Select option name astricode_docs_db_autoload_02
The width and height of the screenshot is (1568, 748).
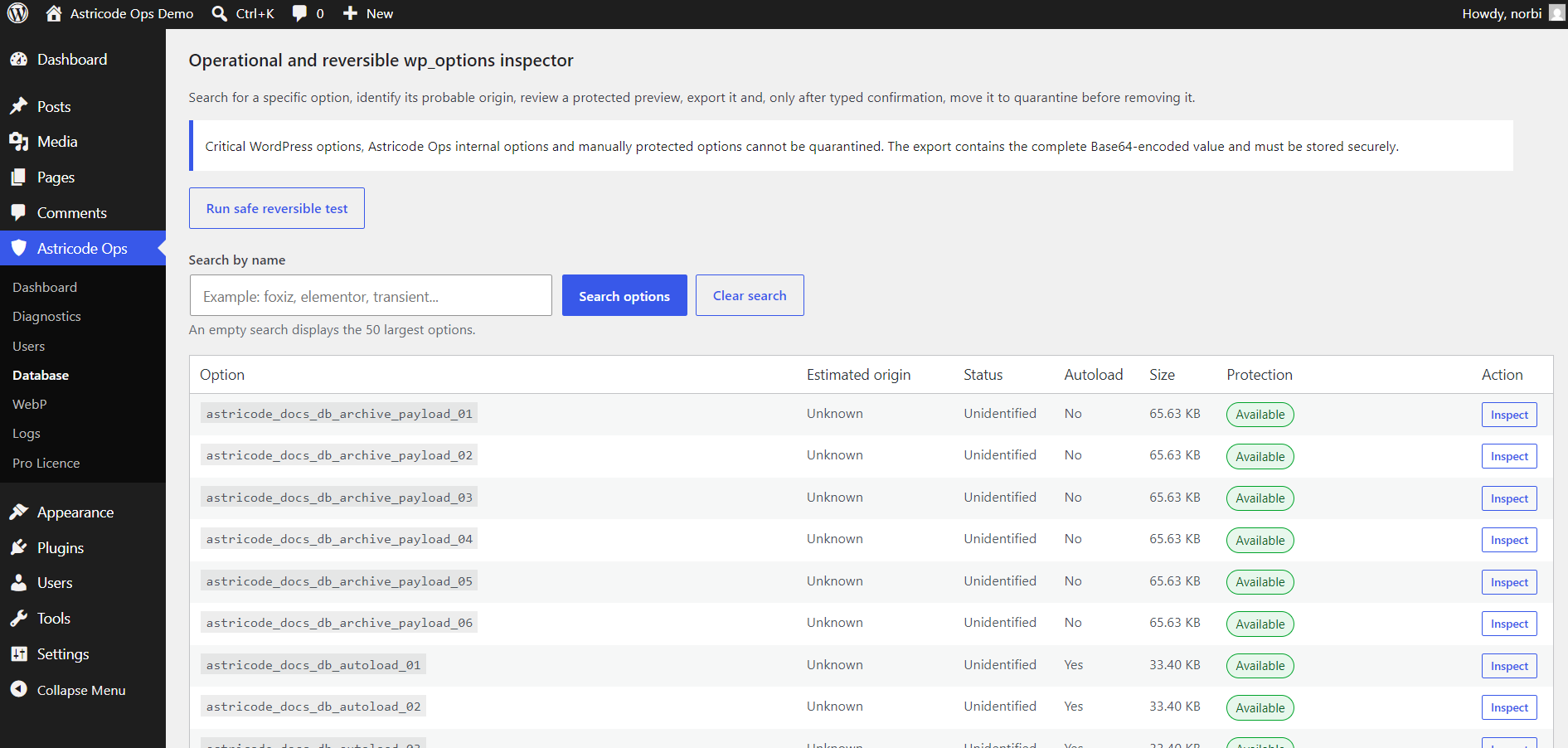[x=313, y=707]
